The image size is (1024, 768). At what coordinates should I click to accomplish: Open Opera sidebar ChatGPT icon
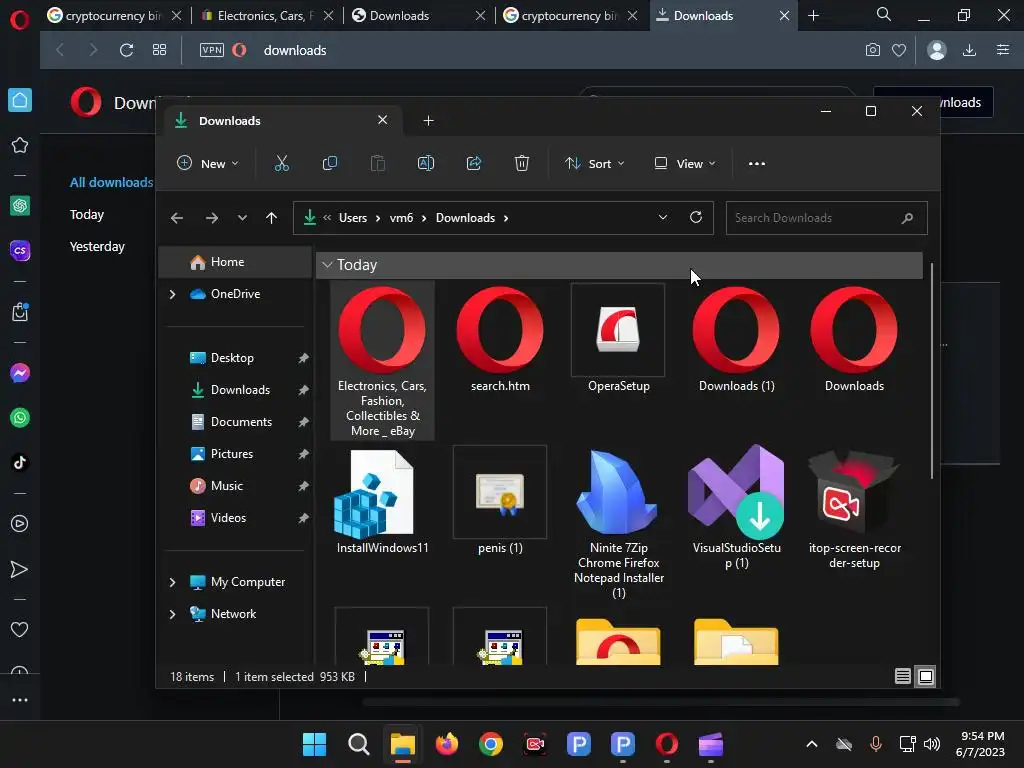[x=20, y=206]
